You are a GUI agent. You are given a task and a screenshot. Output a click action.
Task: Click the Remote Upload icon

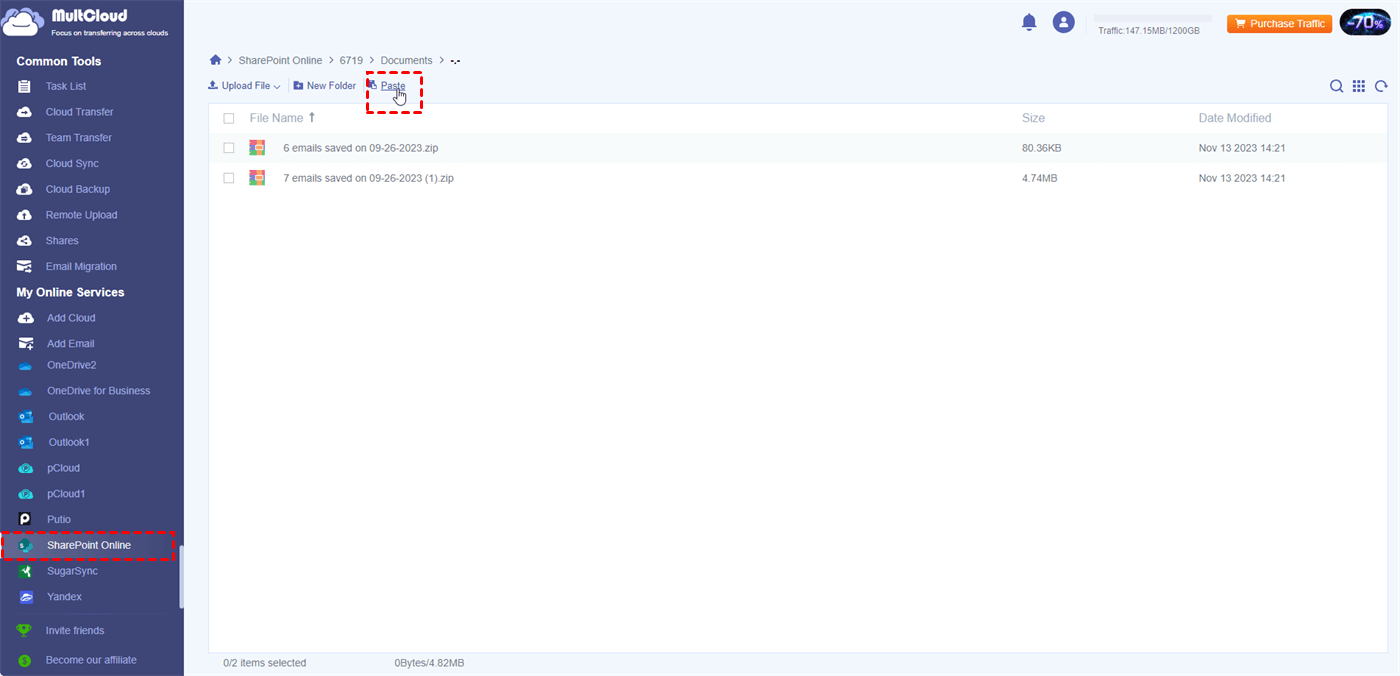25,215
